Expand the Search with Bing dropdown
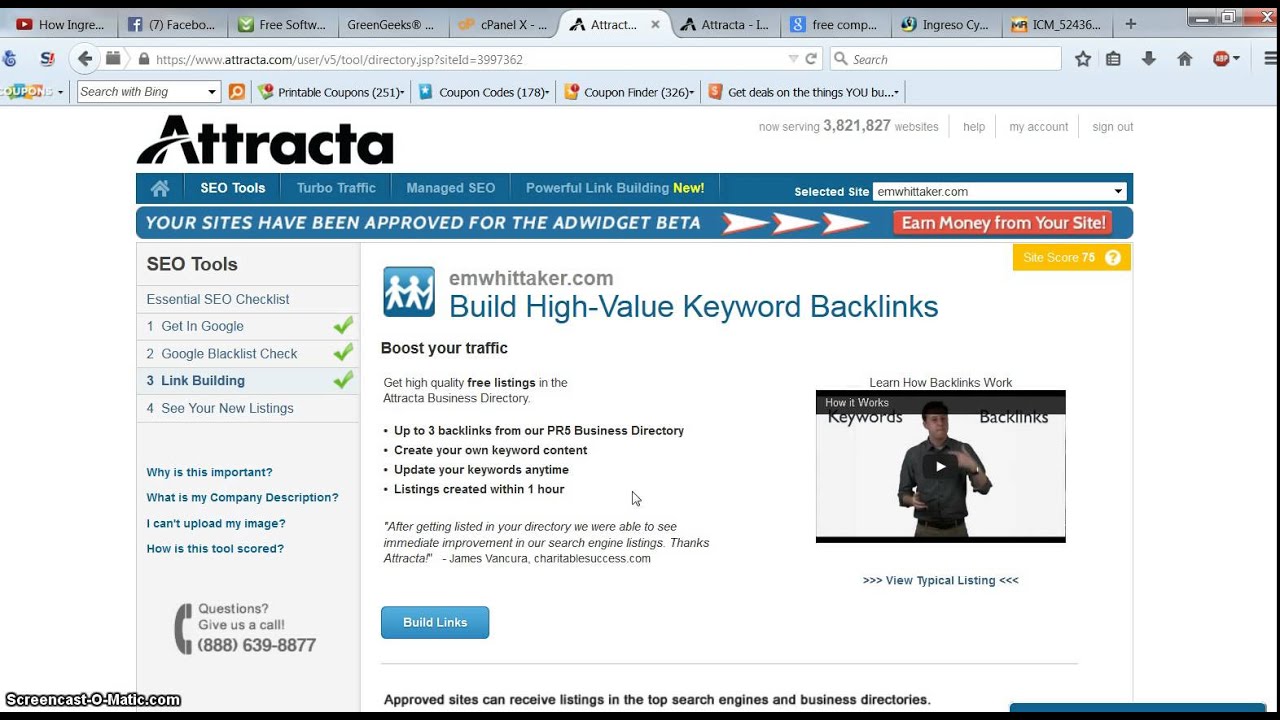This screenshot has width=1280, height=720. (212, 92)
